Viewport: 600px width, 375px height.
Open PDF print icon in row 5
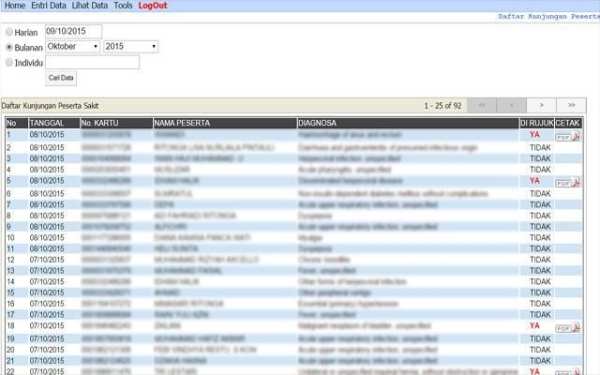tap(569, 183)
